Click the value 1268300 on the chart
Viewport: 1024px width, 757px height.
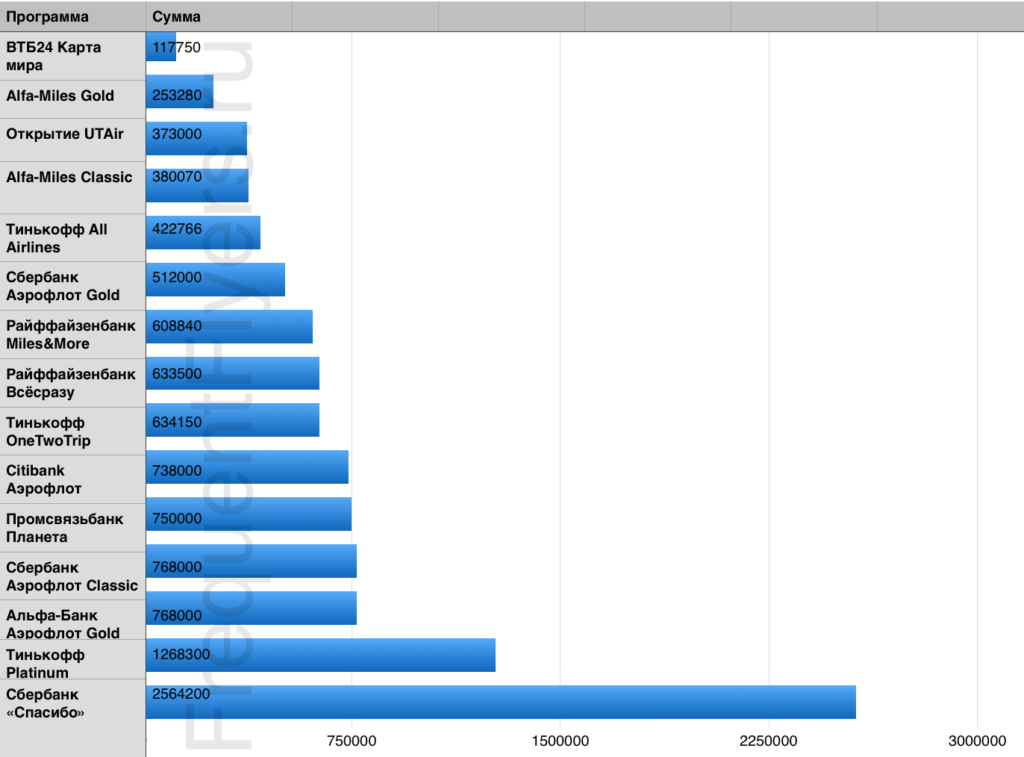[x=181, y=654]
